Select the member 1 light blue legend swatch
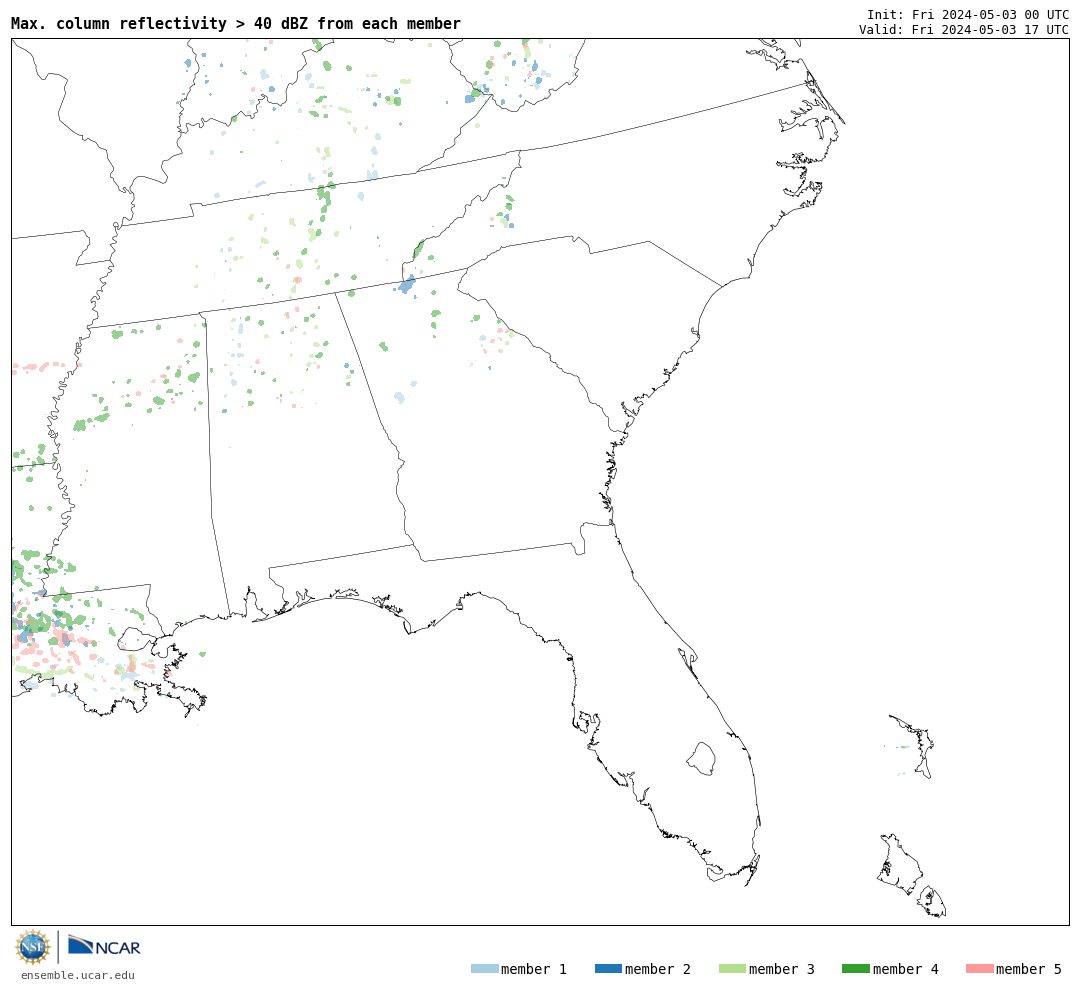Screen dimensions: 1080x988 point(484,969)
